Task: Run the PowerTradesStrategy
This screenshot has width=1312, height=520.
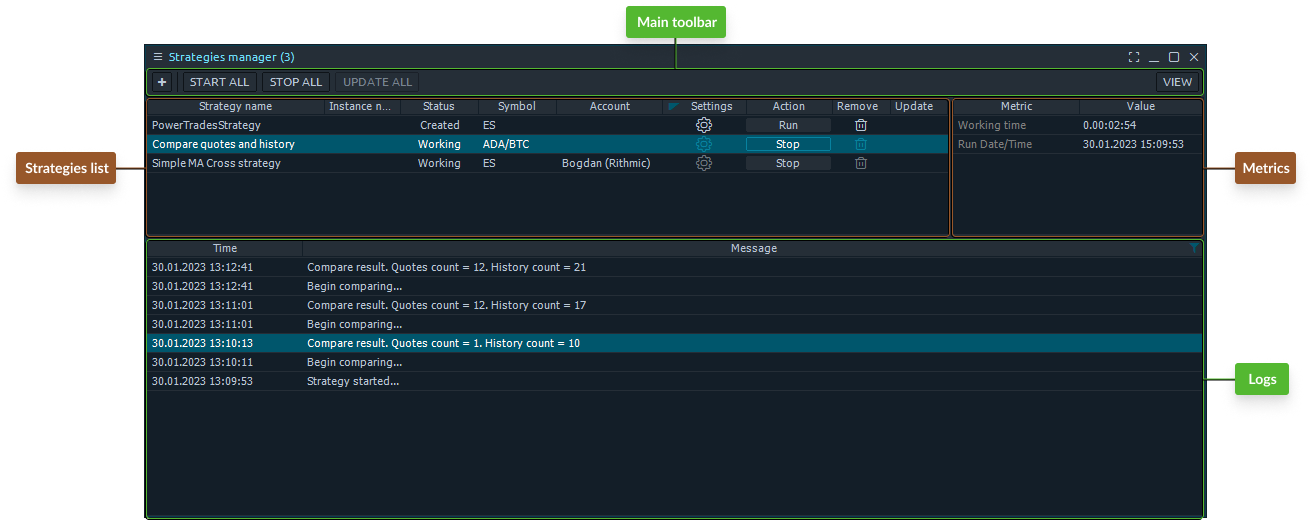Action: 788,125
